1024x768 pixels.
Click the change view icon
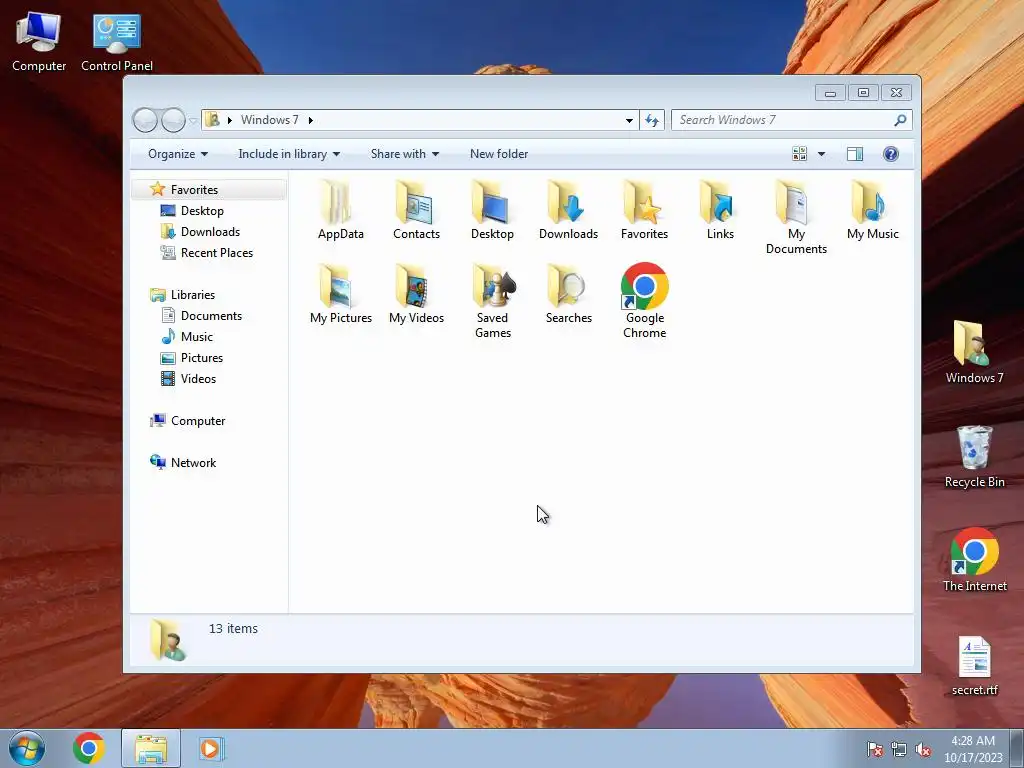pyautogui.click(x=799, y=153)
